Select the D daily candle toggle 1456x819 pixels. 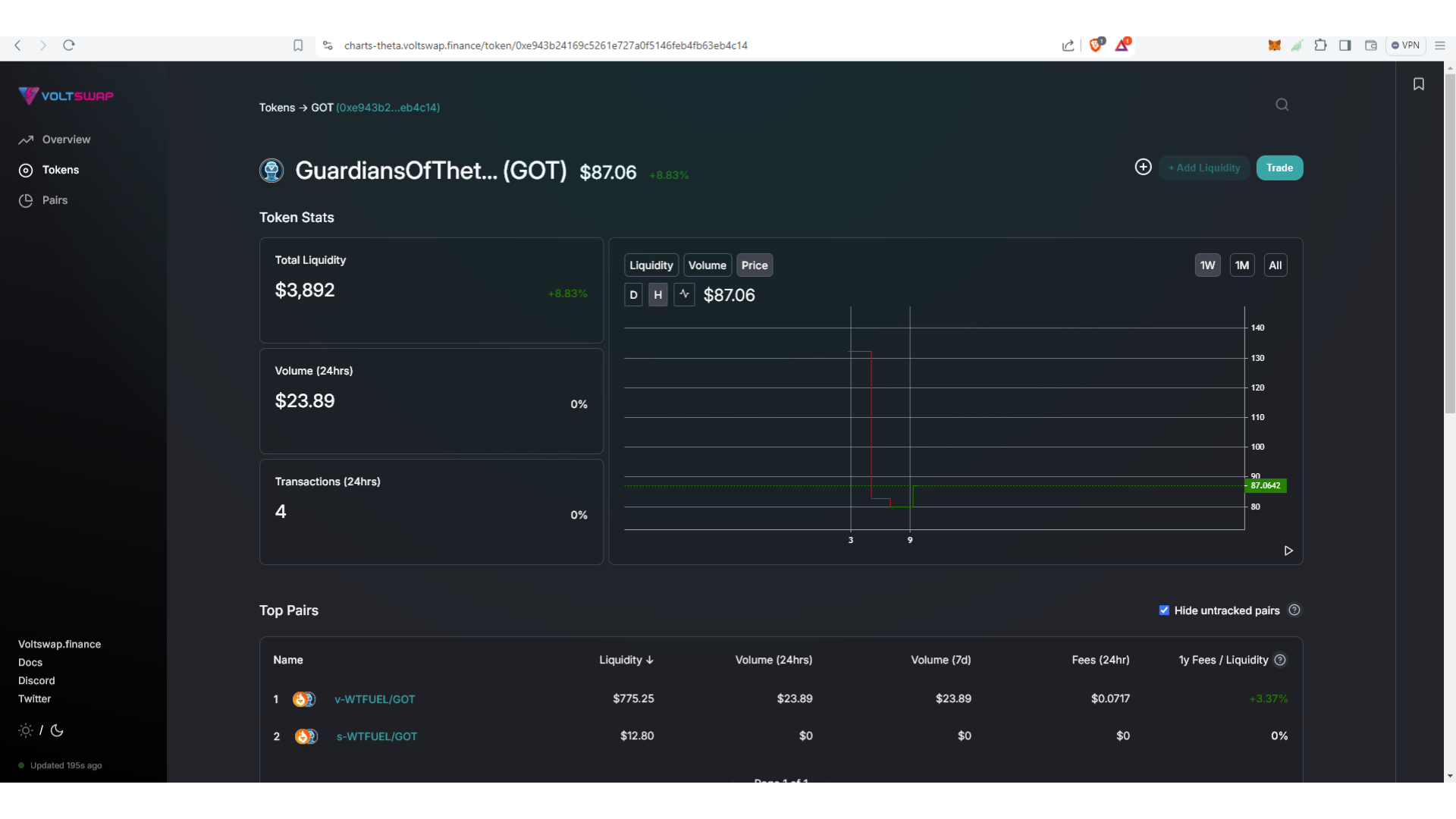point(633,295)
